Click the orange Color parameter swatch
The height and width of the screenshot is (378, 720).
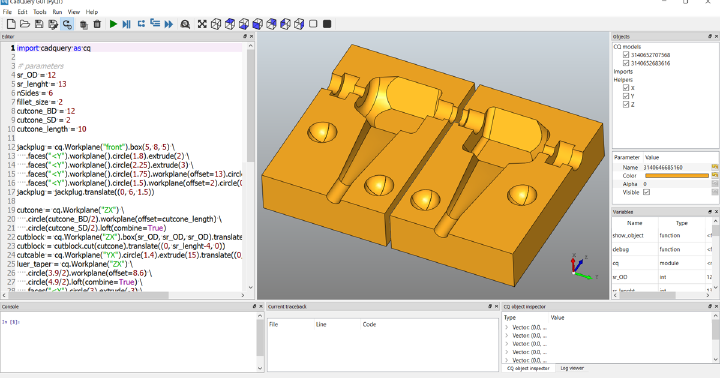point(677,175)
